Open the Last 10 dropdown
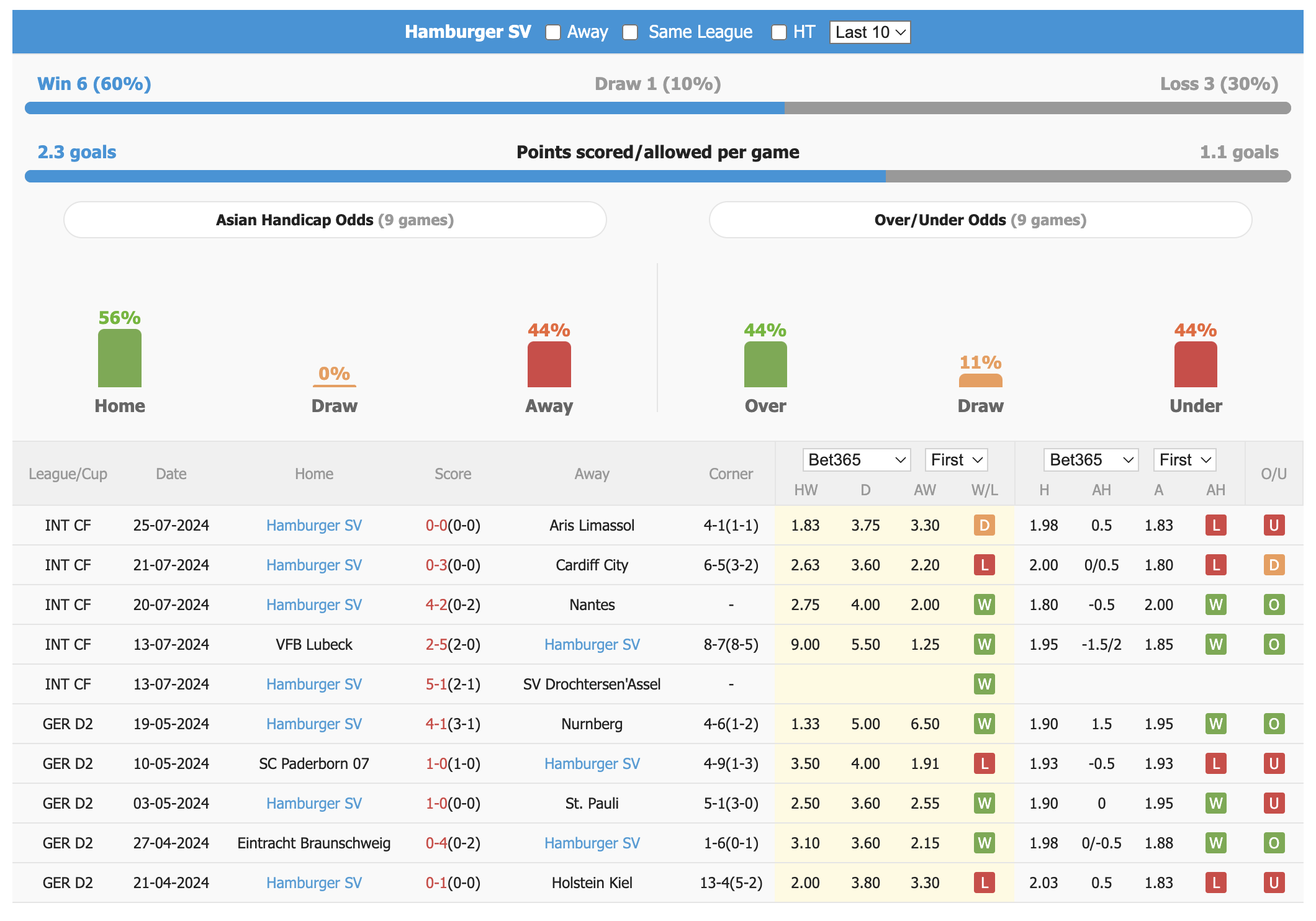The width and height of the screenshot is (1316, 921). [870, 32]
